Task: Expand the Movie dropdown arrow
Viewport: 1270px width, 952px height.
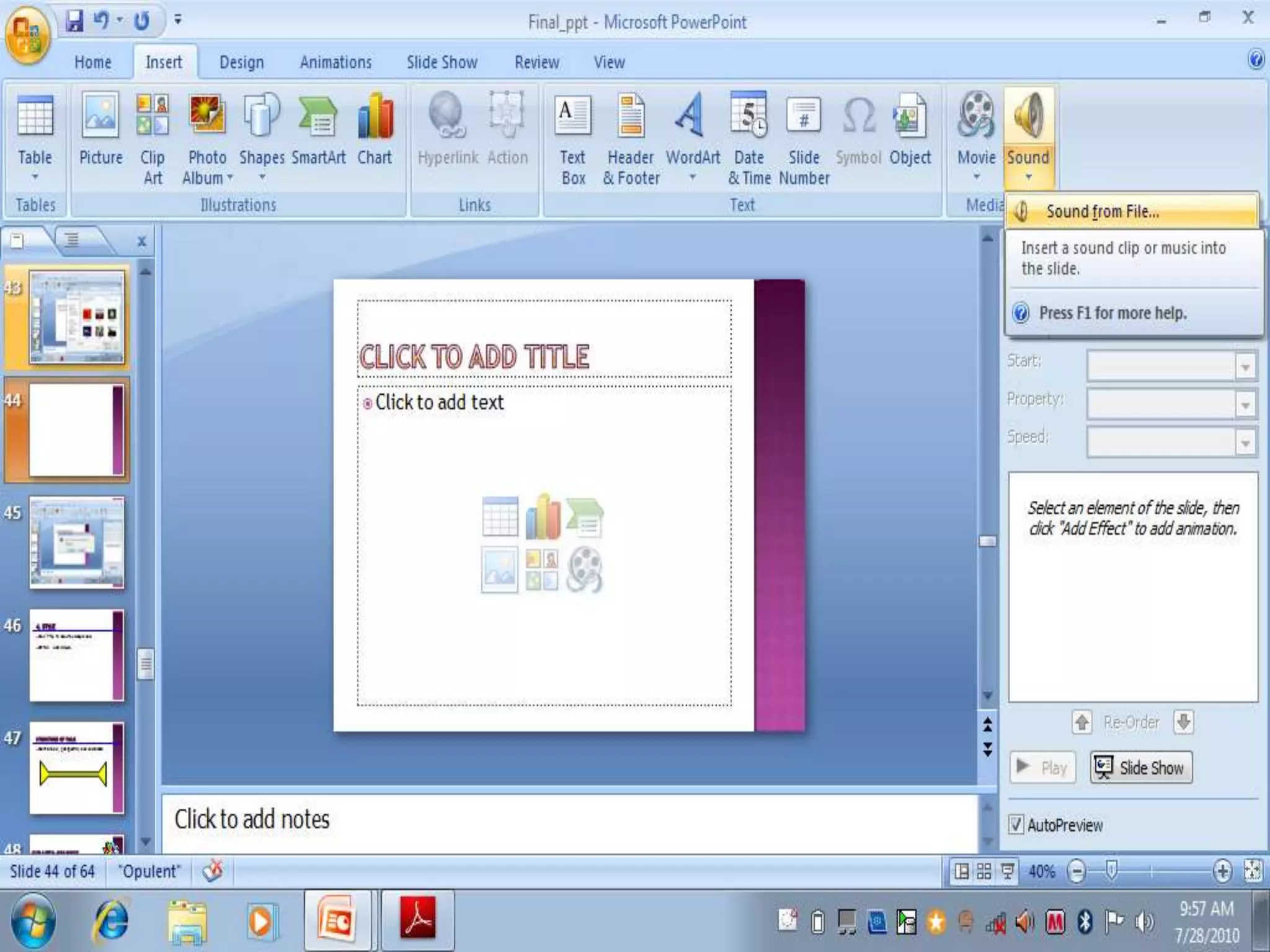Action: point(977,177)
